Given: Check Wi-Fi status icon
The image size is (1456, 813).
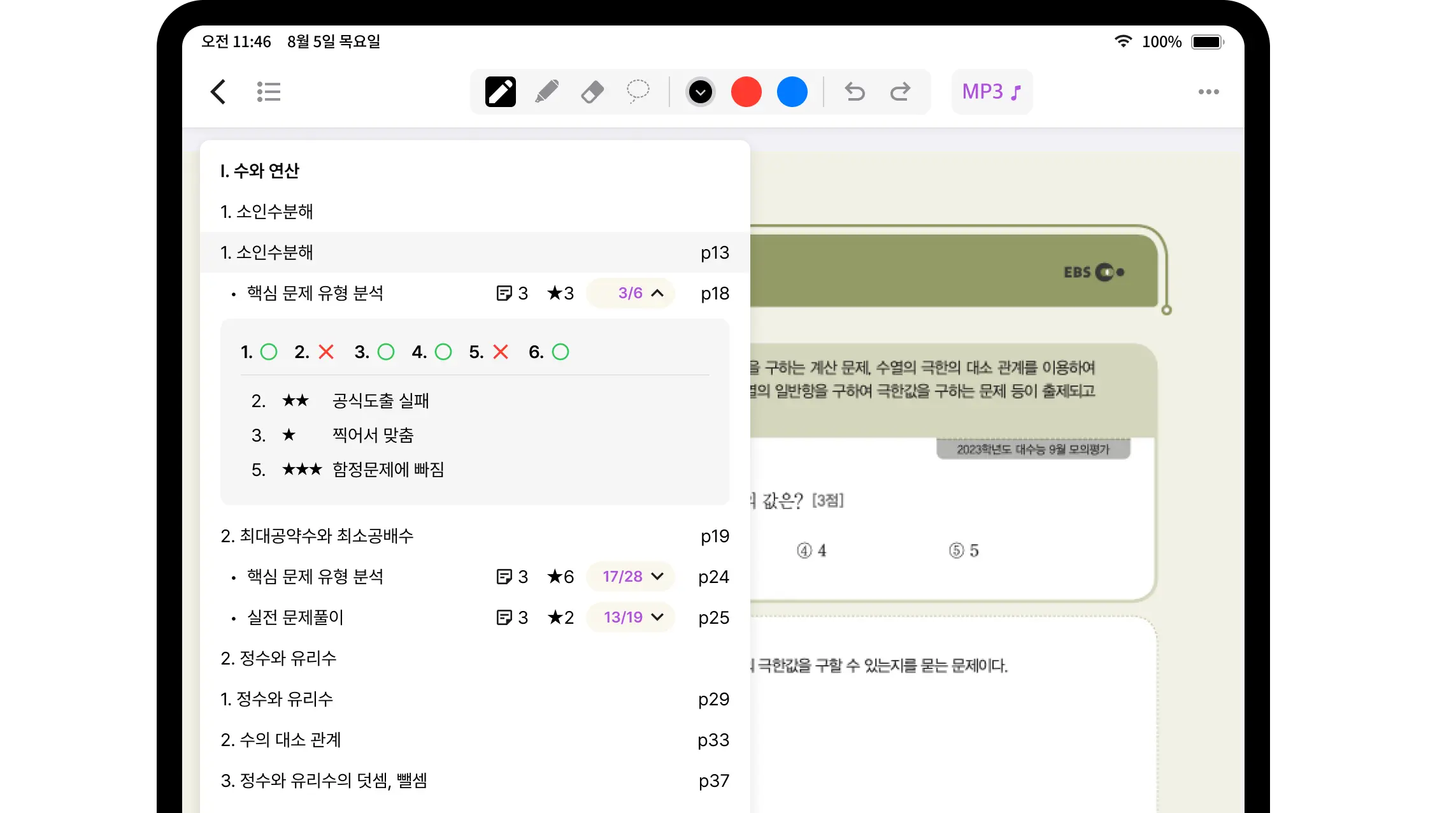Looking at the screenshot, I should [1123, 41].
